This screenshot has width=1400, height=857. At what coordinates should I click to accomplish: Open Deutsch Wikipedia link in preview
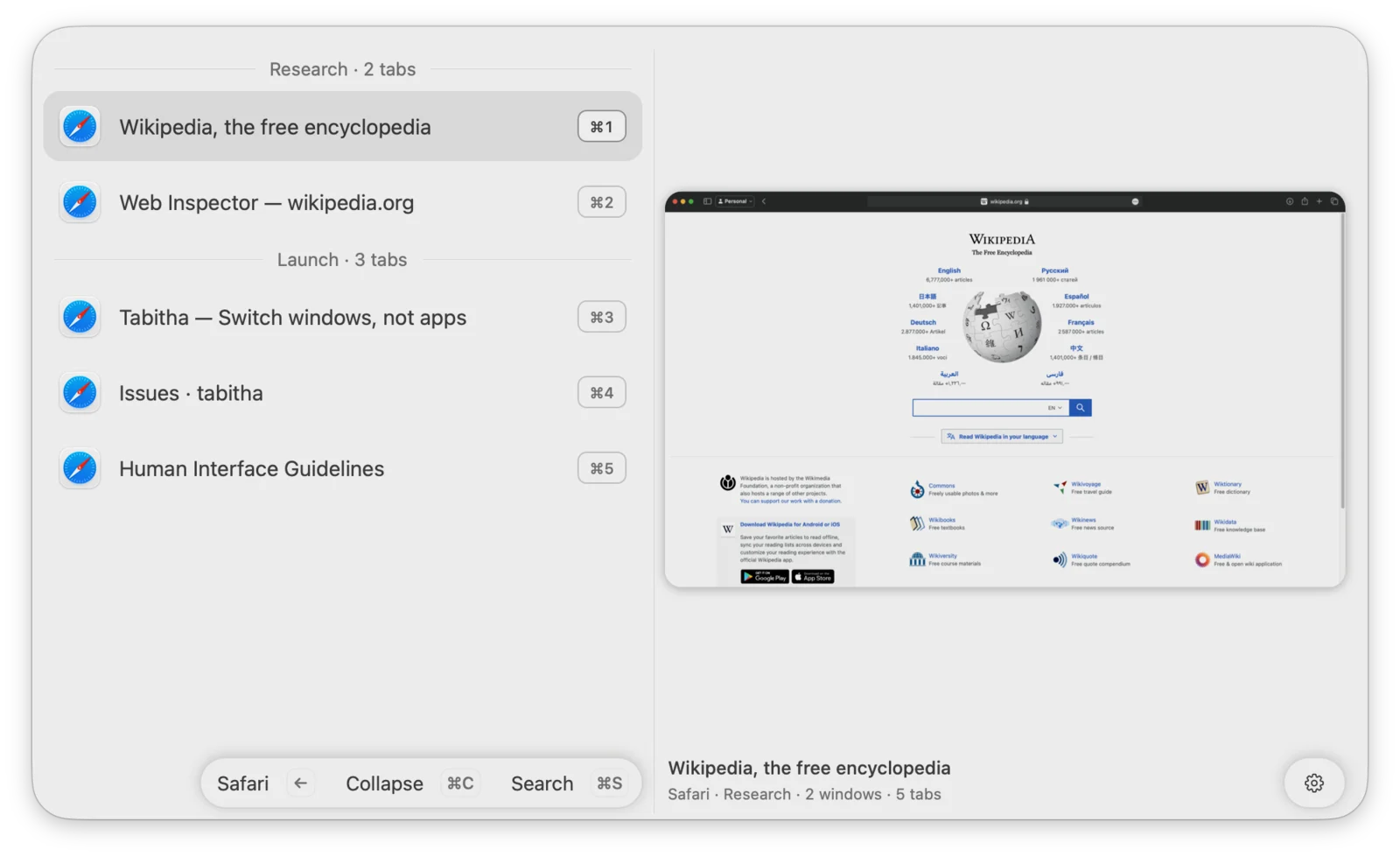click(923, 322)
